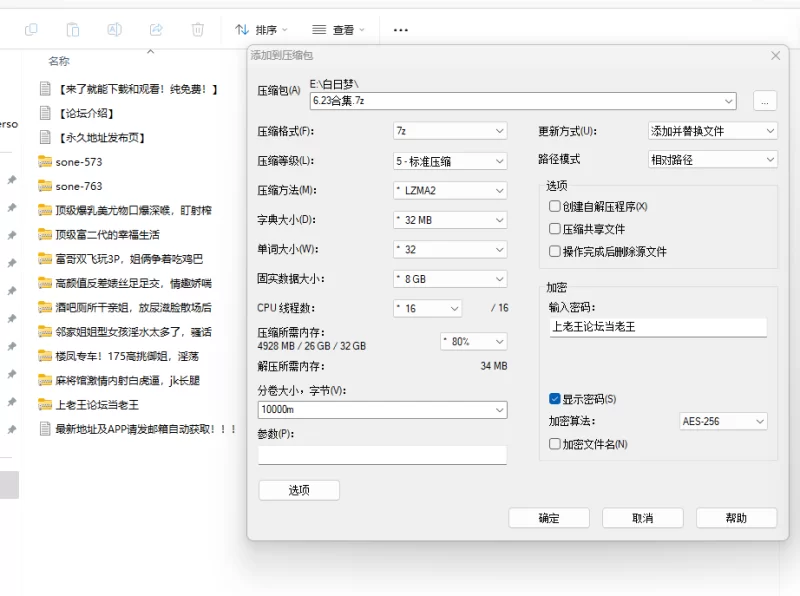Click the cancel button in dialog
Image resolution: width=800 pixels, height=596 pixels.
pyautogui.click(x=642, y=518)
